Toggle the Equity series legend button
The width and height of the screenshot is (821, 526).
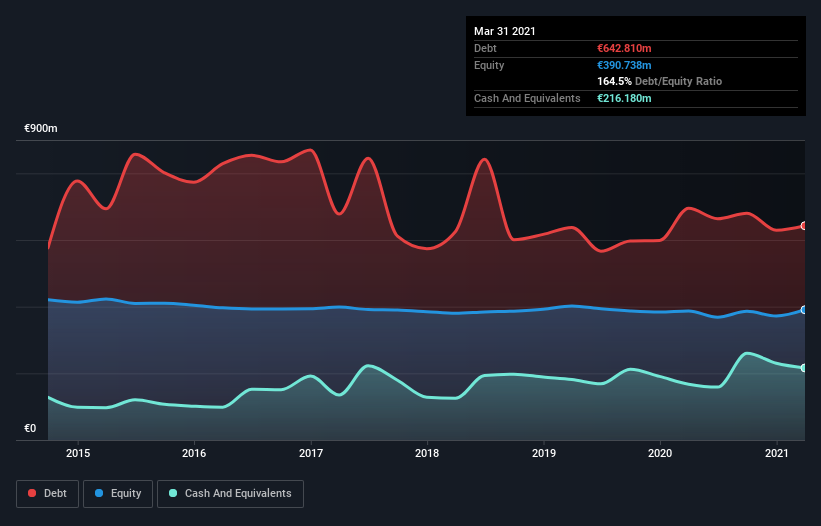[x=118, y=494]
